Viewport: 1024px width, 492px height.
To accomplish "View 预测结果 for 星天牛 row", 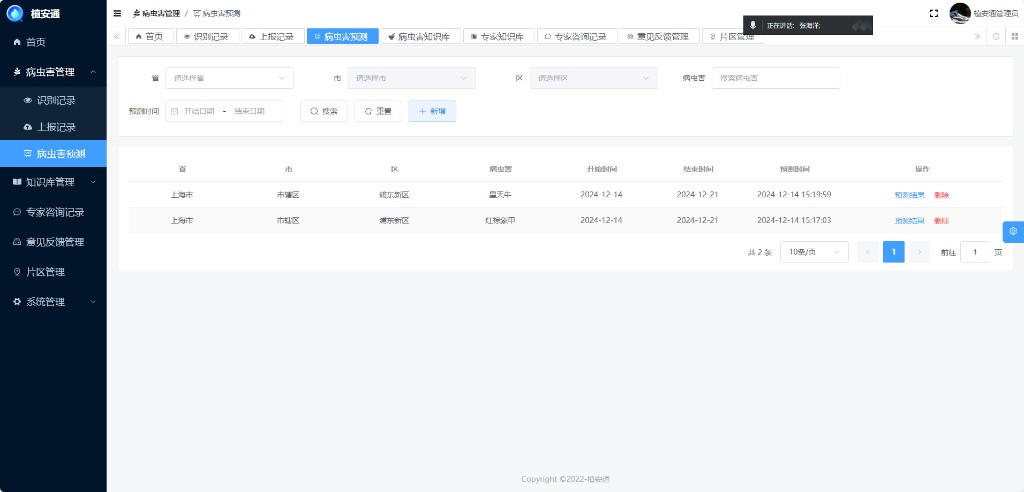I will (909, 195).
